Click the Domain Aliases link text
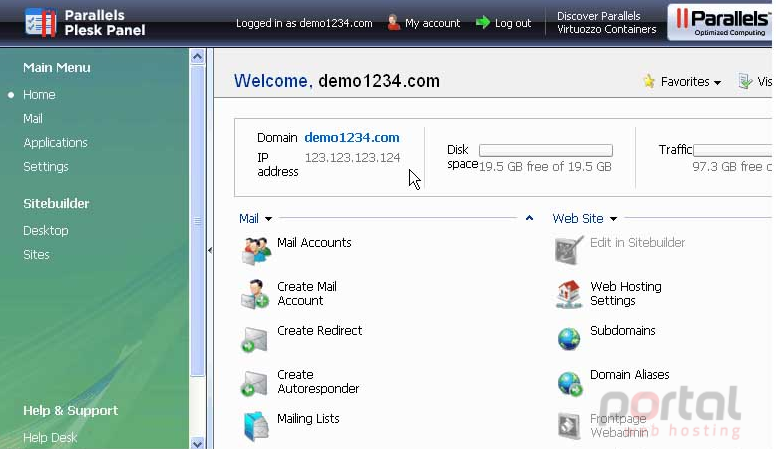The height and width of the screenshot is (450, 776). (x=630, y=375)
